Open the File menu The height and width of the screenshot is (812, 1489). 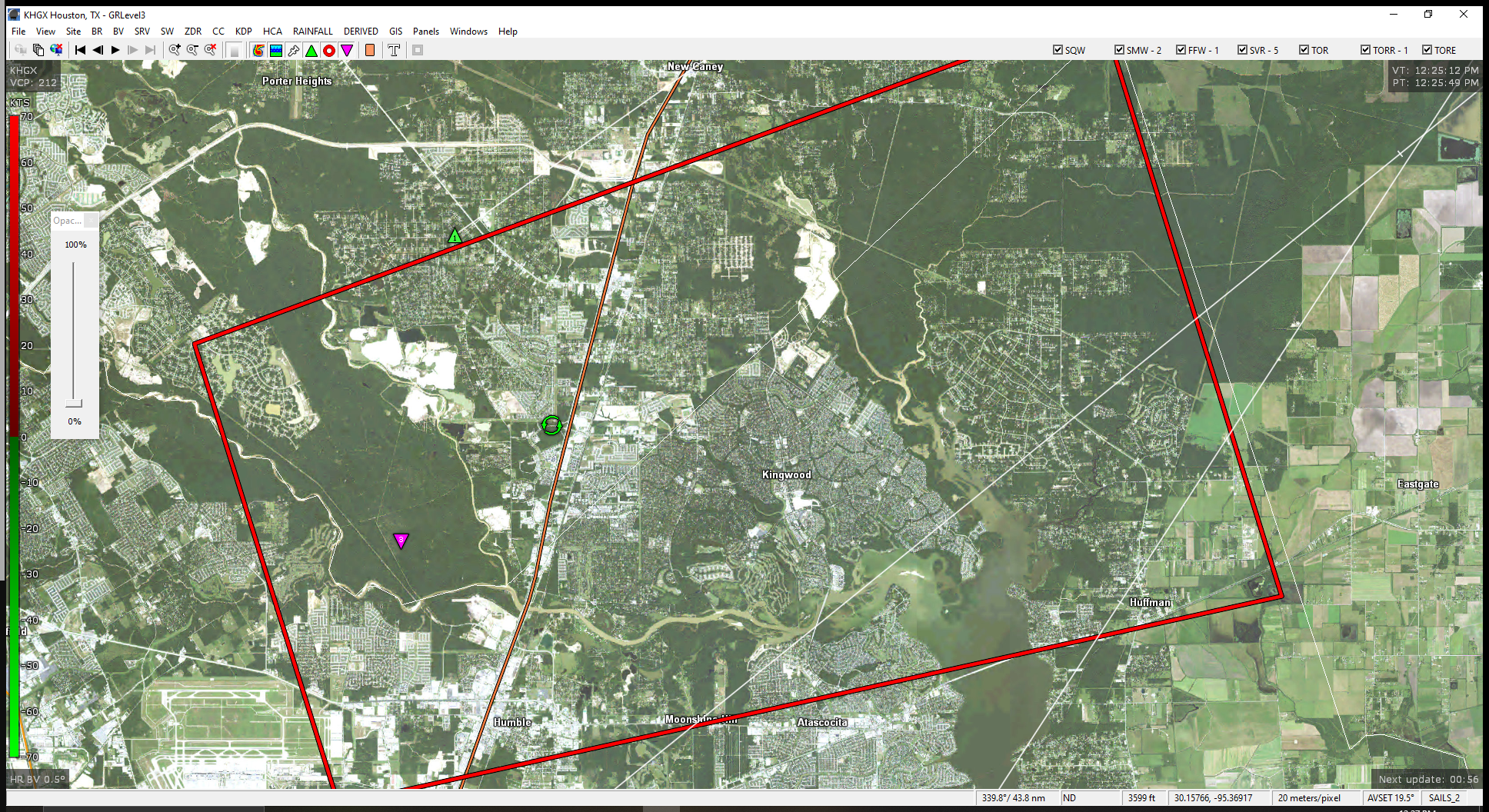pos(18,32)
